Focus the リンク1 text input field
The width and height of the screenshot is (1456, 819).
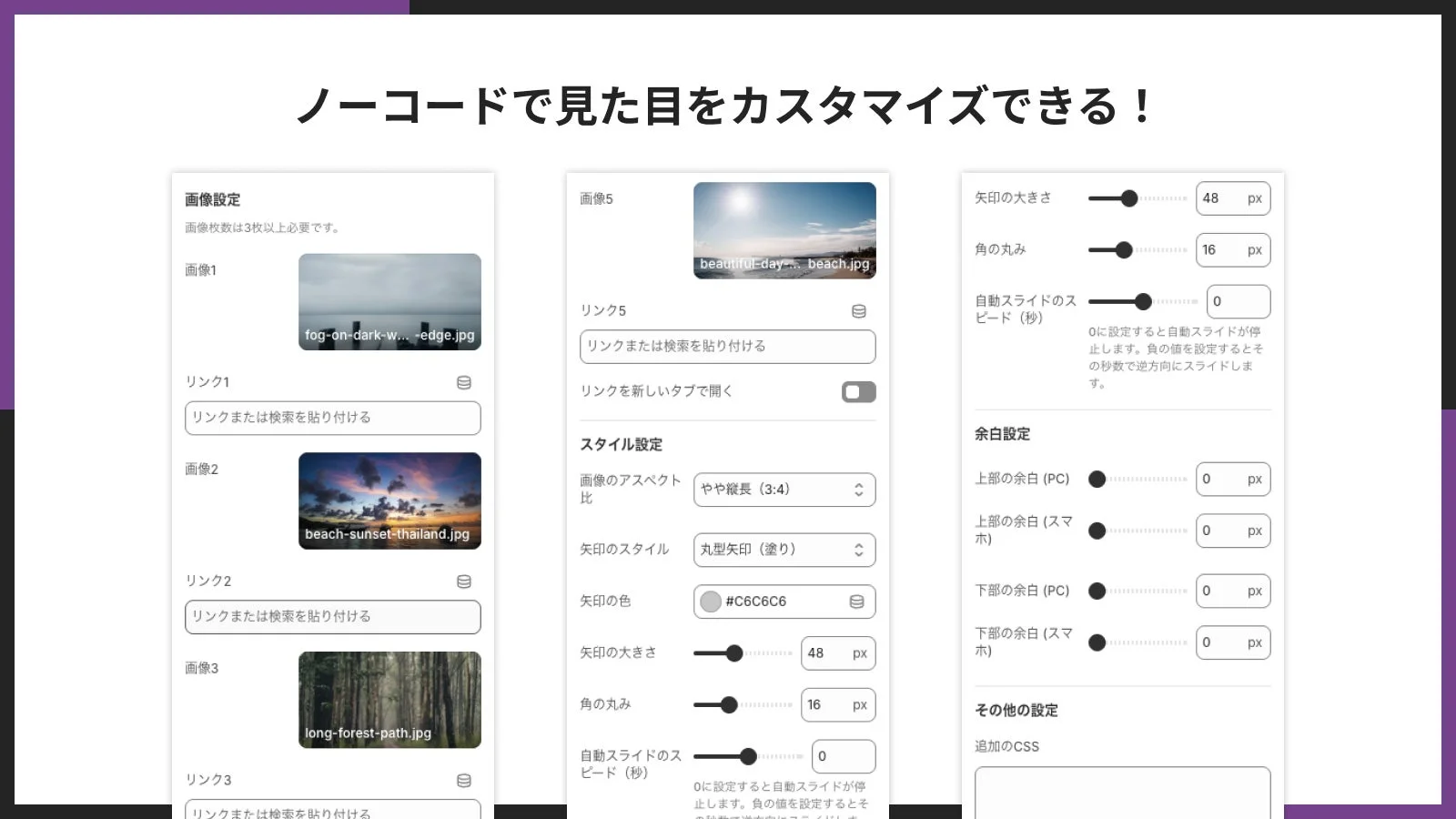[x=332, y=418]
